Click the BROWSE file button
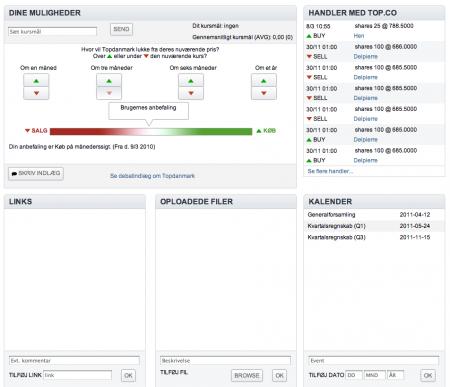 click(x=247, y=376)
